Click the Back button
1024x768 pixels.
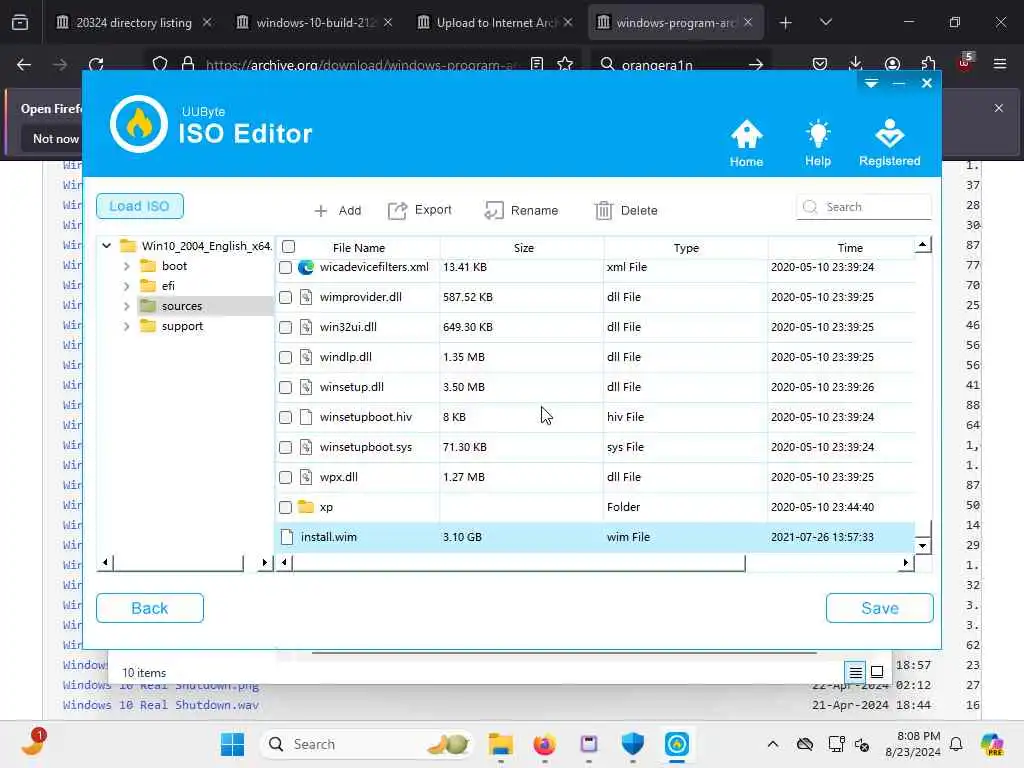pos(150,608)
